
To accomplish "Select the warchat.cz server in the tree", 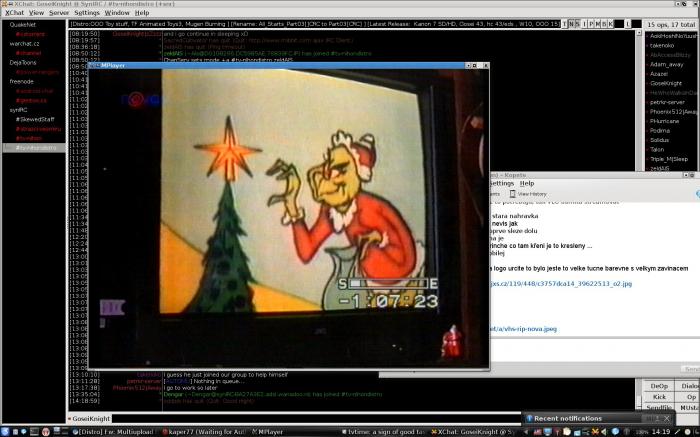I will coord(24,44).
